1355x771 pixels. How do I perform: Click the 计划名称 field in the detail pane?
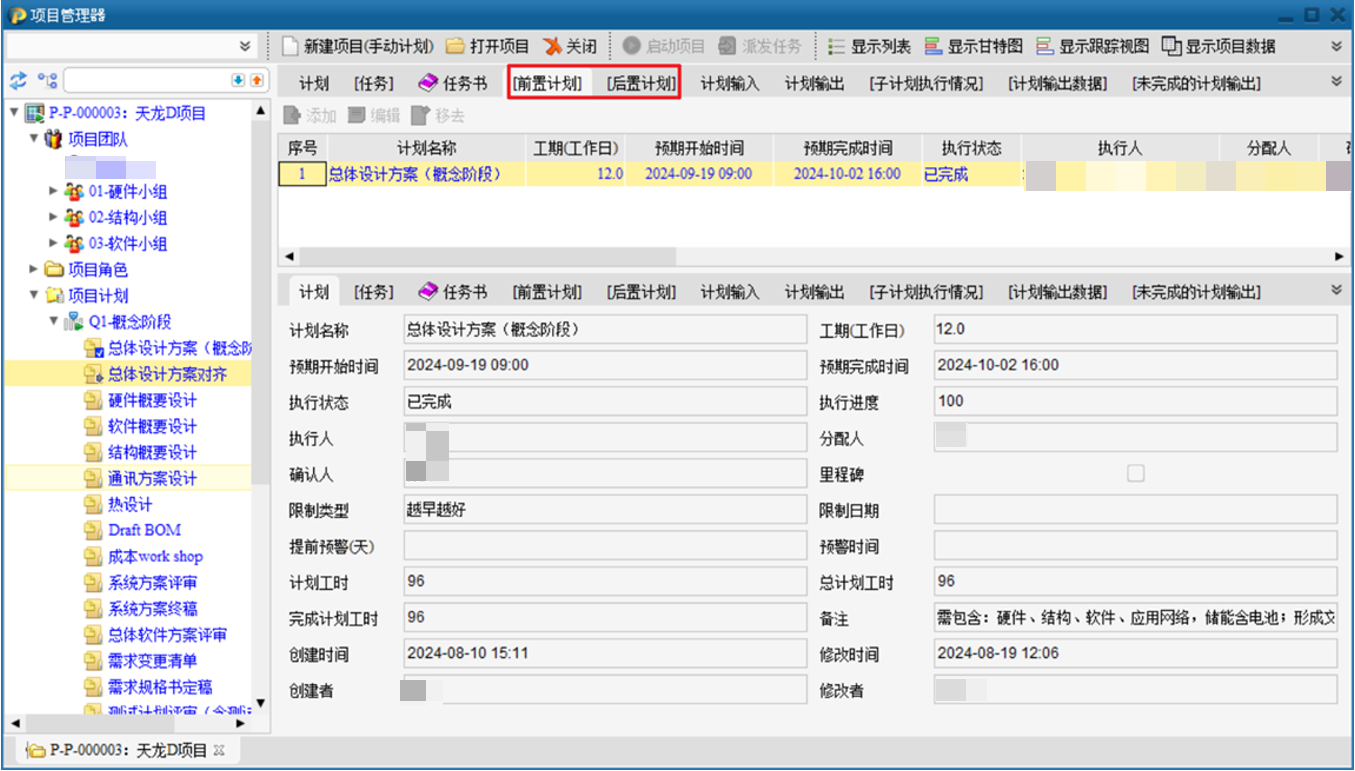605,330
